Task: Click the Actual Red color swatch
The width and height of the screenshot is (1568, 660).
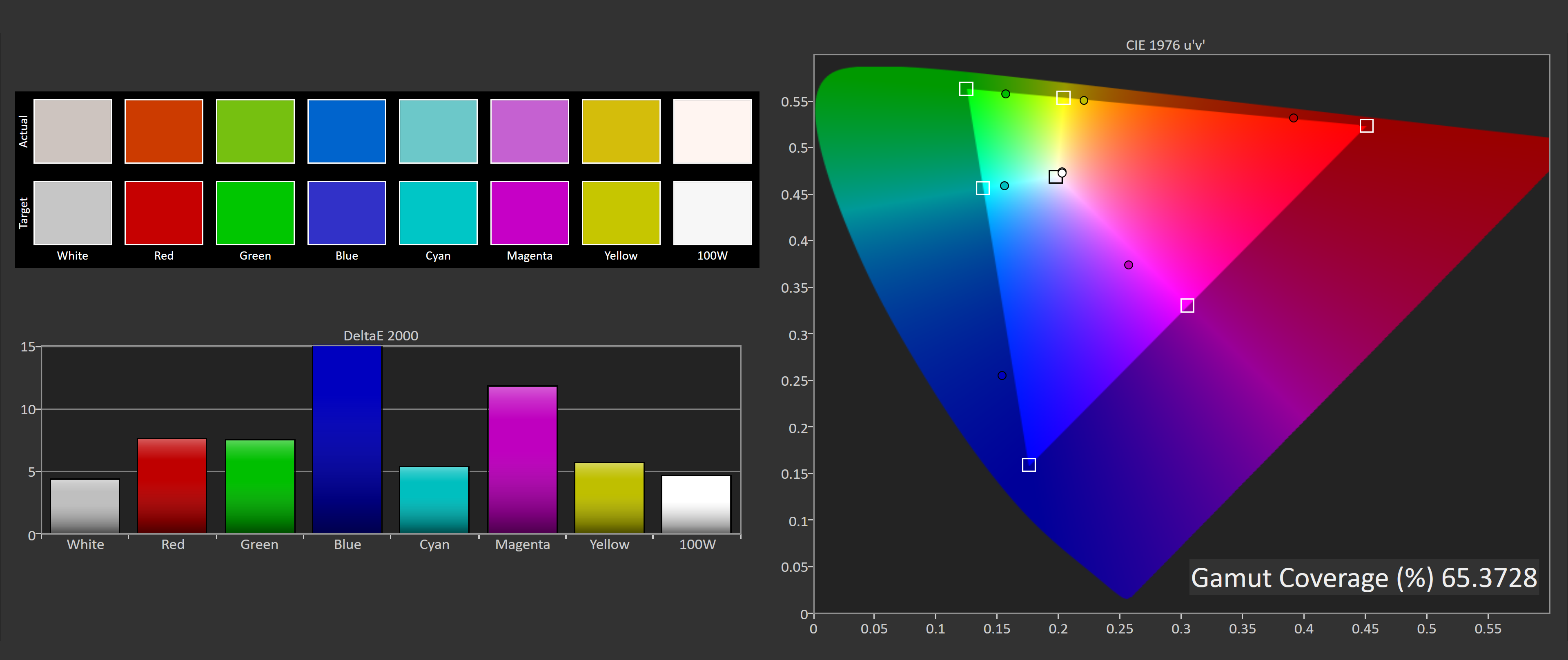Action: coord(164,131)
